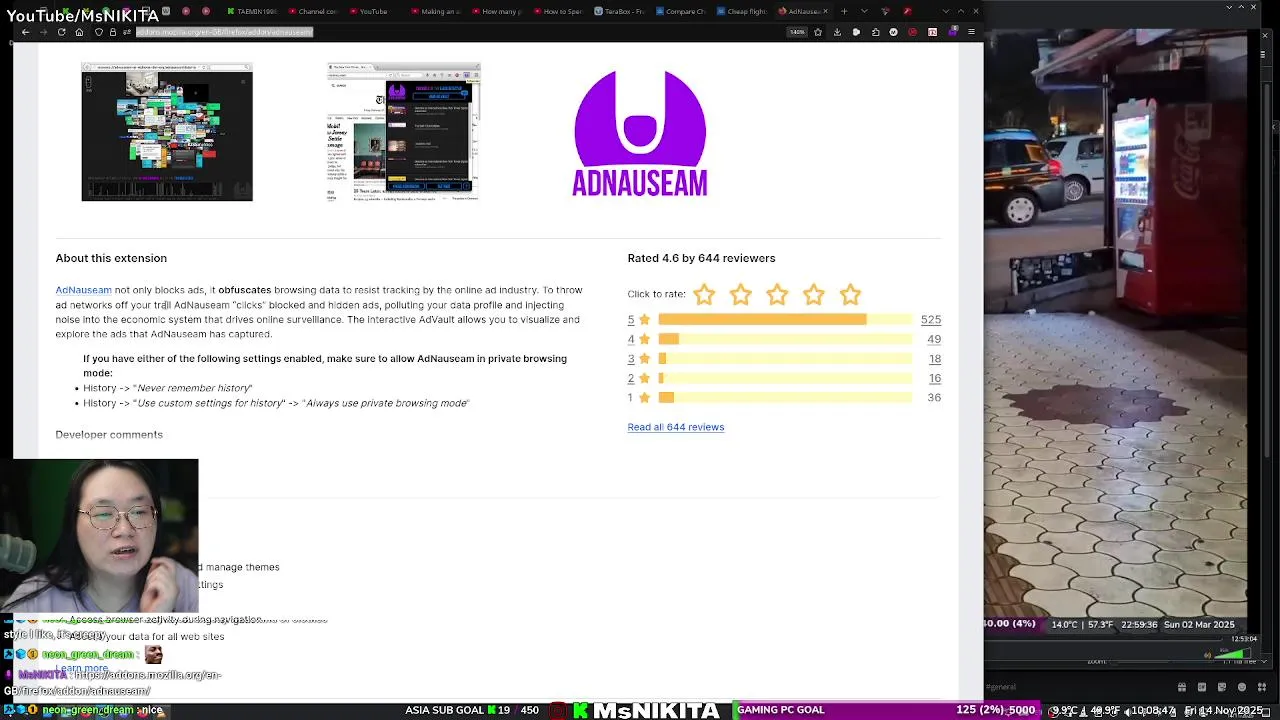Screen dimensions: 1280x720
Task: Click the five-star rating bar
Action: pyautogui.click(x=785, y=320)
